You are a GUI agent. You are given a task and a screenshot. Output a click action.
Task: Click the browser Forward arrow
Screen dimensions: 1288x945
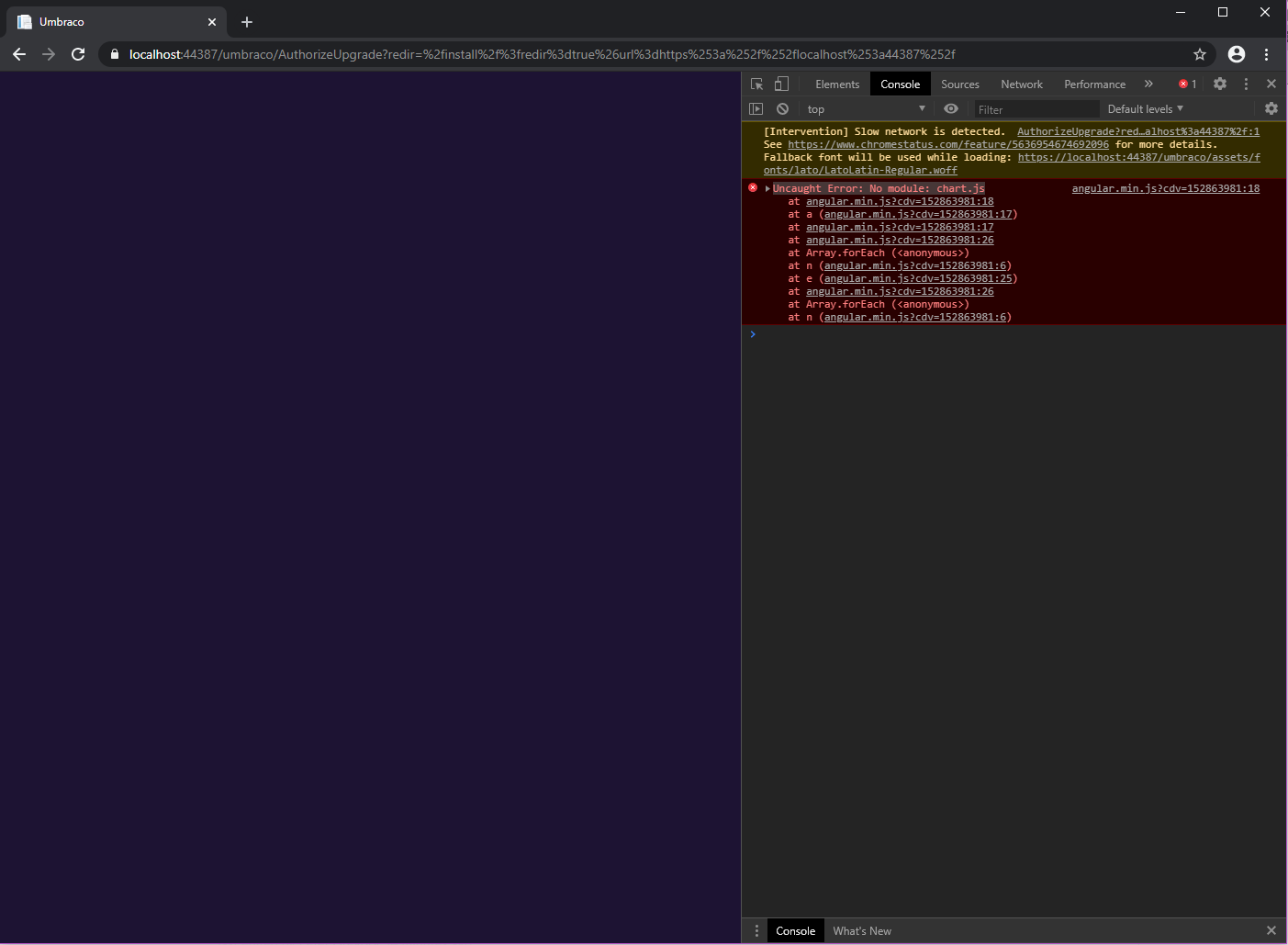pyautogui.click(x=49, y=54)
